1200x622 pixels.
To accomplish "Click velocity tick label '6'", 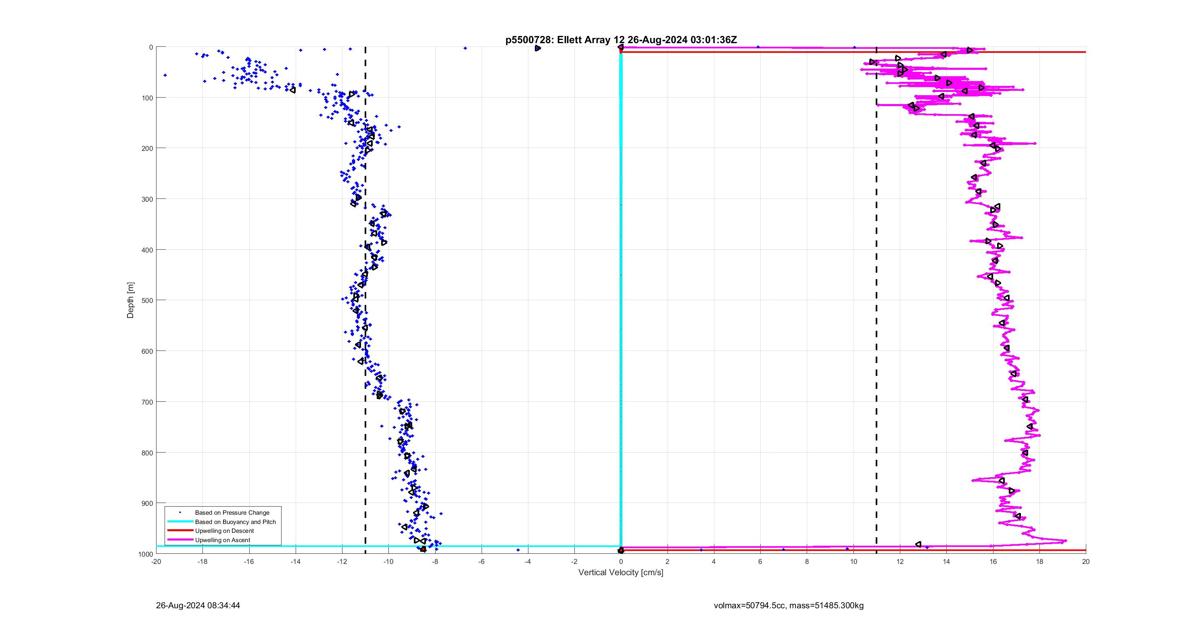I will click(760, 562).
